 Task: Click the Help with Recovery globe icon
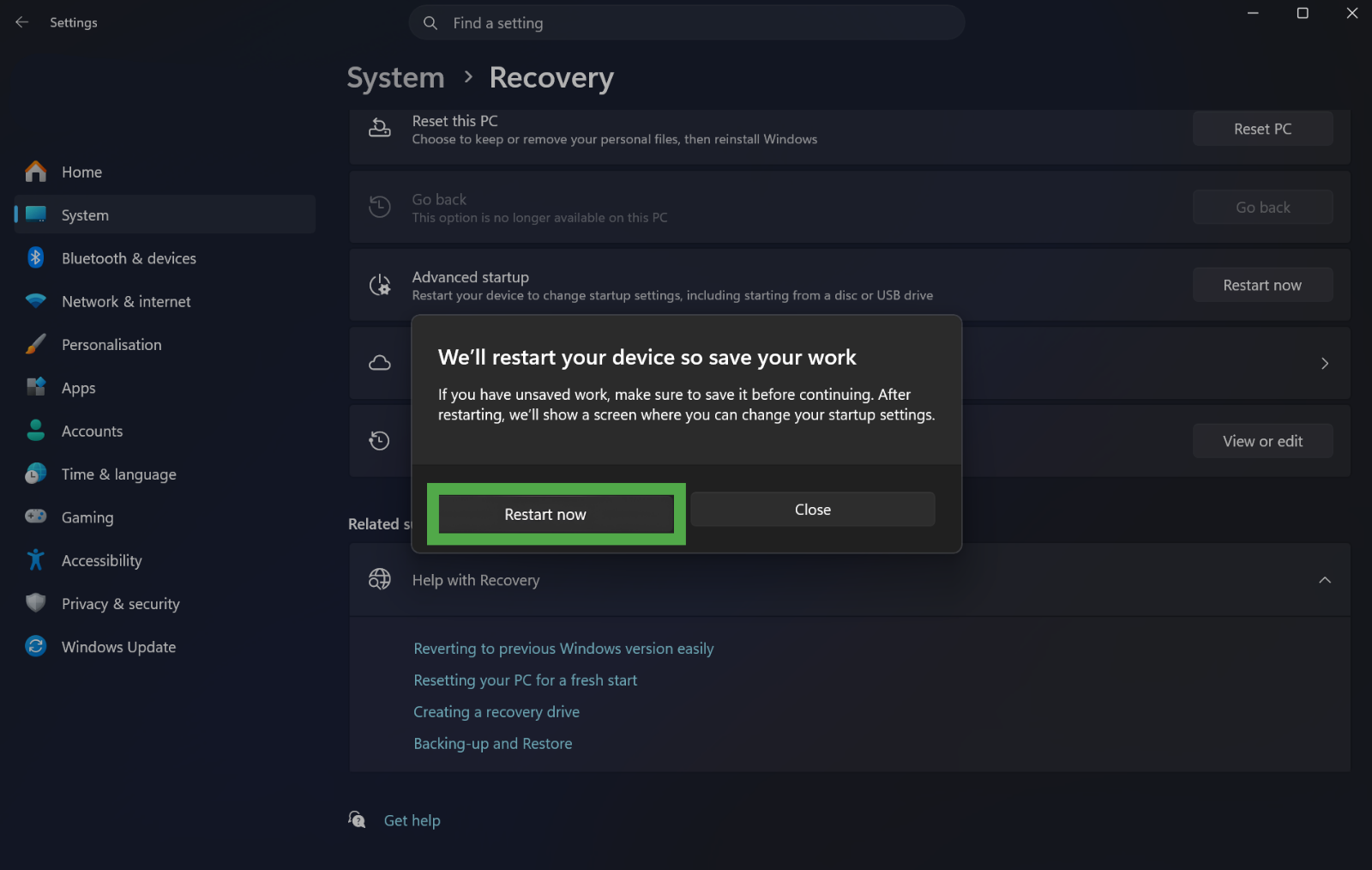point(380,579)
